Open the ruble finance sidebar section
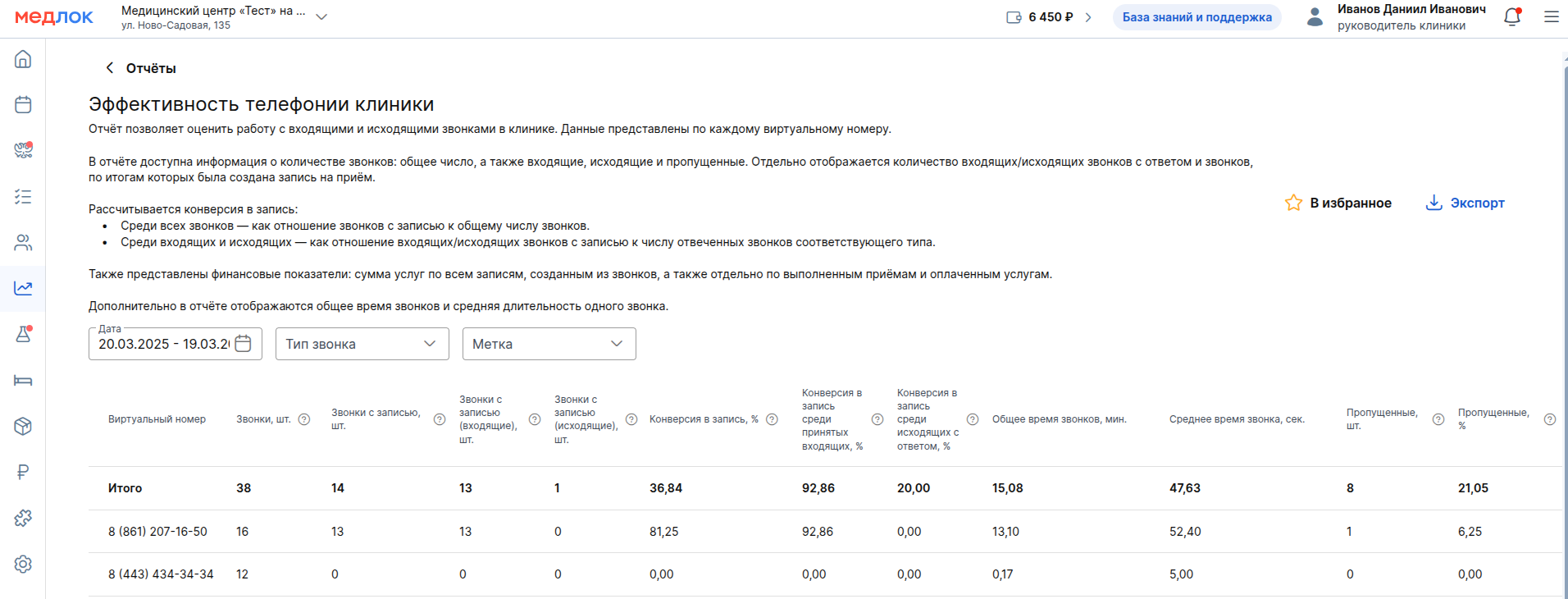 pos(23,472)
